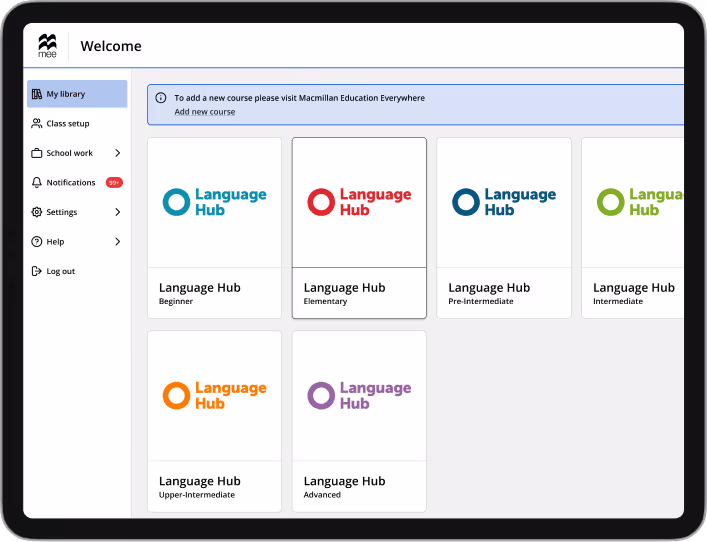Open the green Language Hub Intermediate cover
The width and height of the screenshot is (707, 542).
(x=633, y=202)
